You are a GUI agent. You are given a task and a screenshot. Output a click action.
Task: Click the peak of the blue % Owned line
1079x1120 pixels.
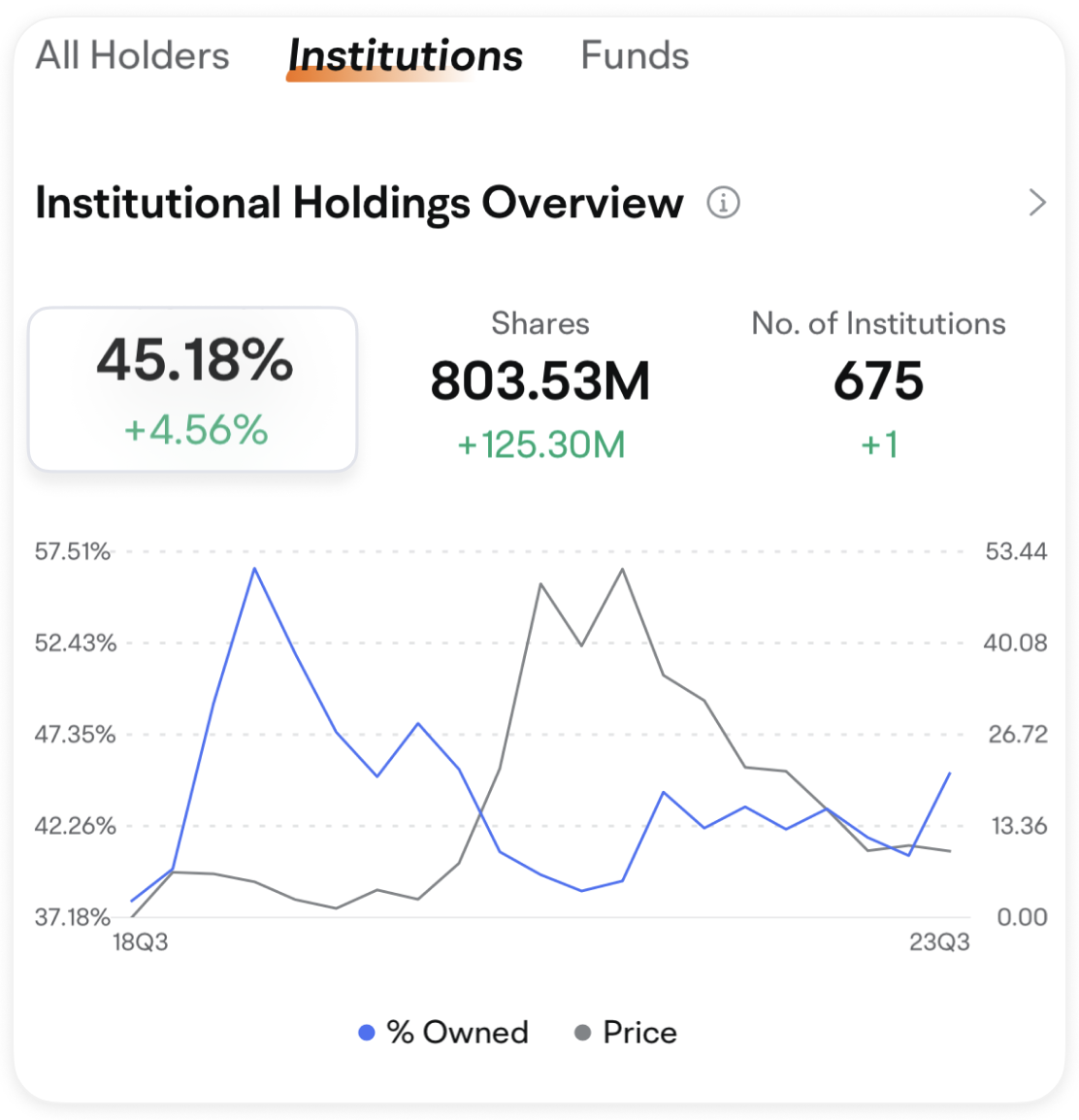pos(255,568)
